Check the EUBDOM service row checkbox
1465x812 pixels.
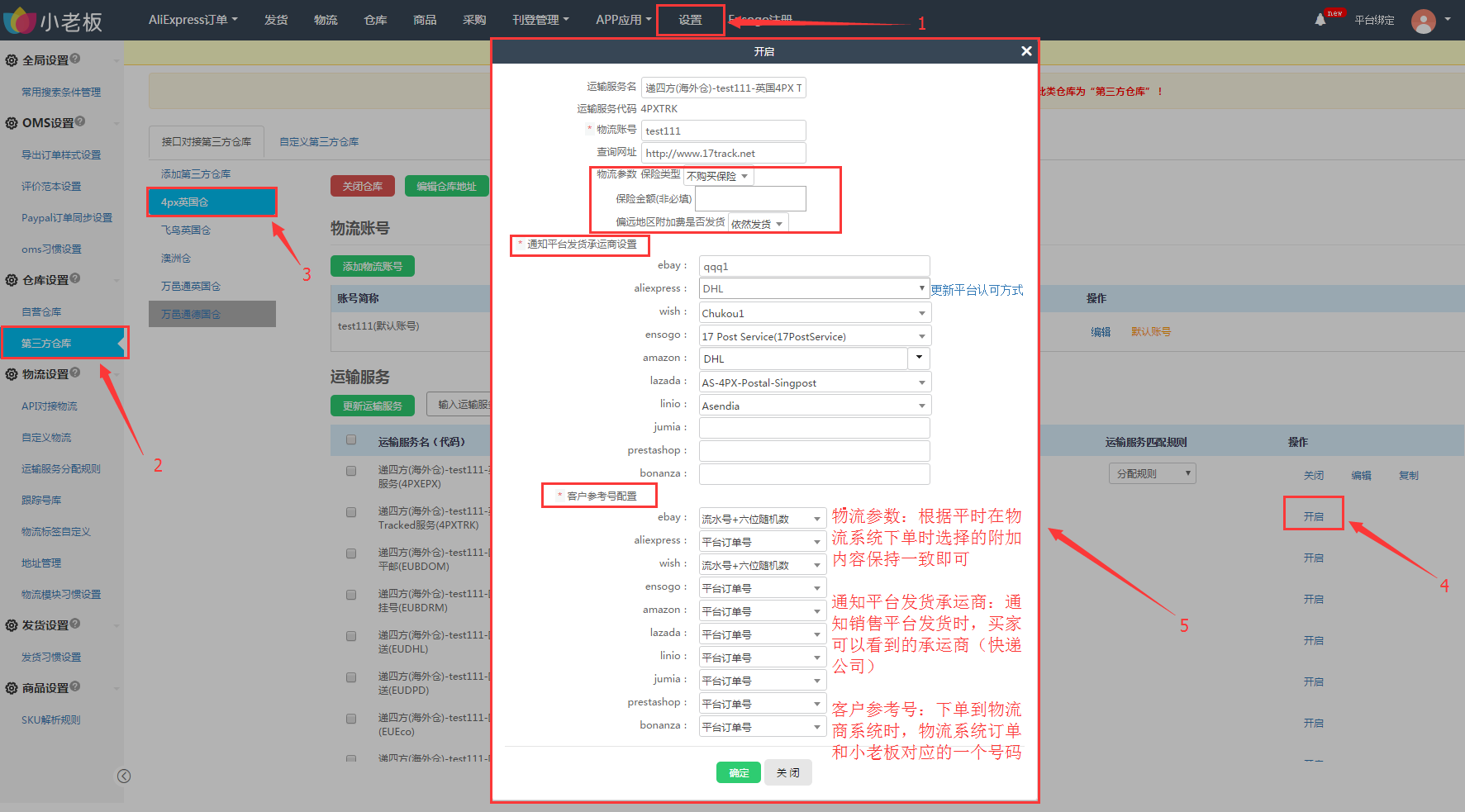[351, 553]
